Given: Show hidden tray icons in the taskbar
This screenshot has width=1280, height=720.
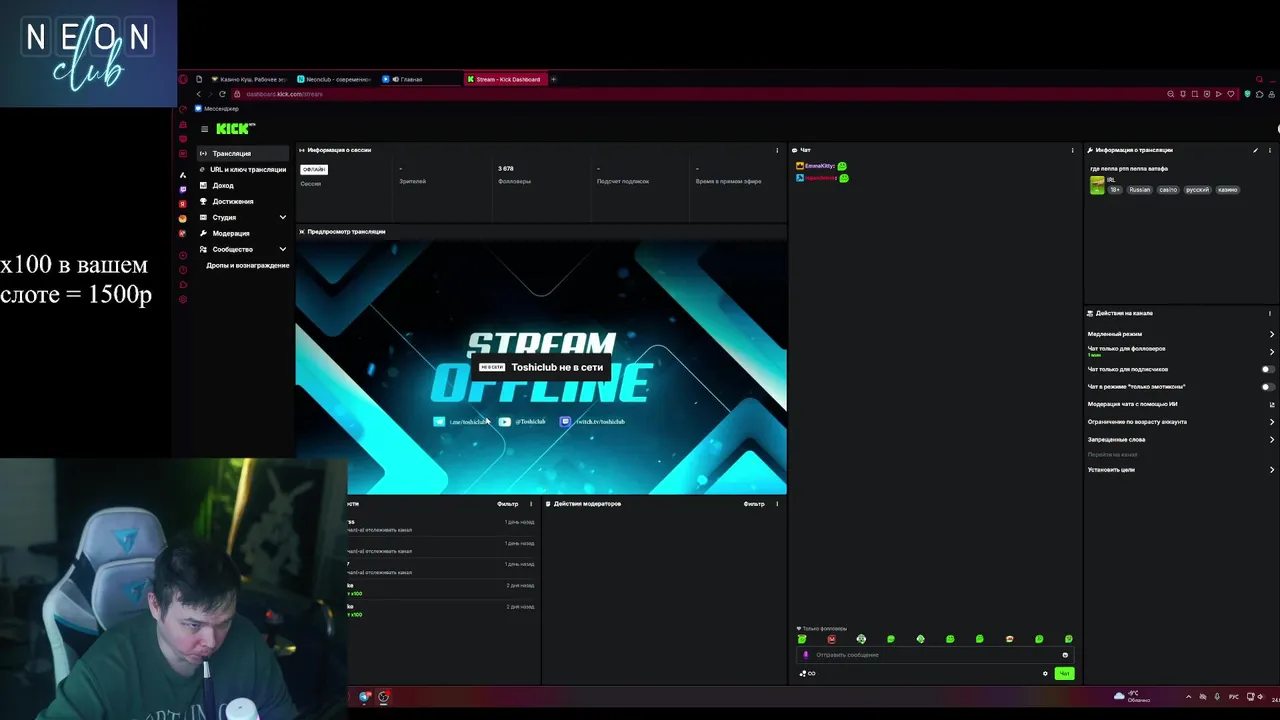Looking at the screenshot, I should (x=1188, y=696).
